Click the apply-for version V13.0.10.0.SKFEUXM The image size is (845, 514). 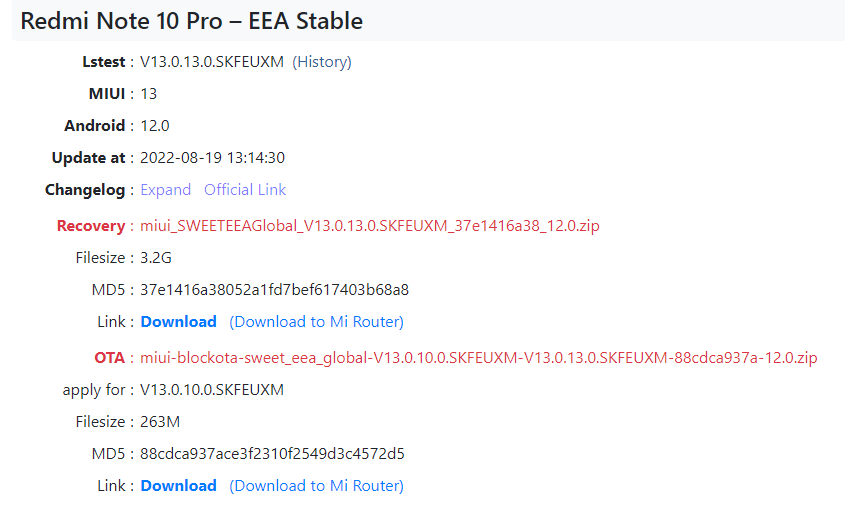pyautogui.click(x=212, y=390)
